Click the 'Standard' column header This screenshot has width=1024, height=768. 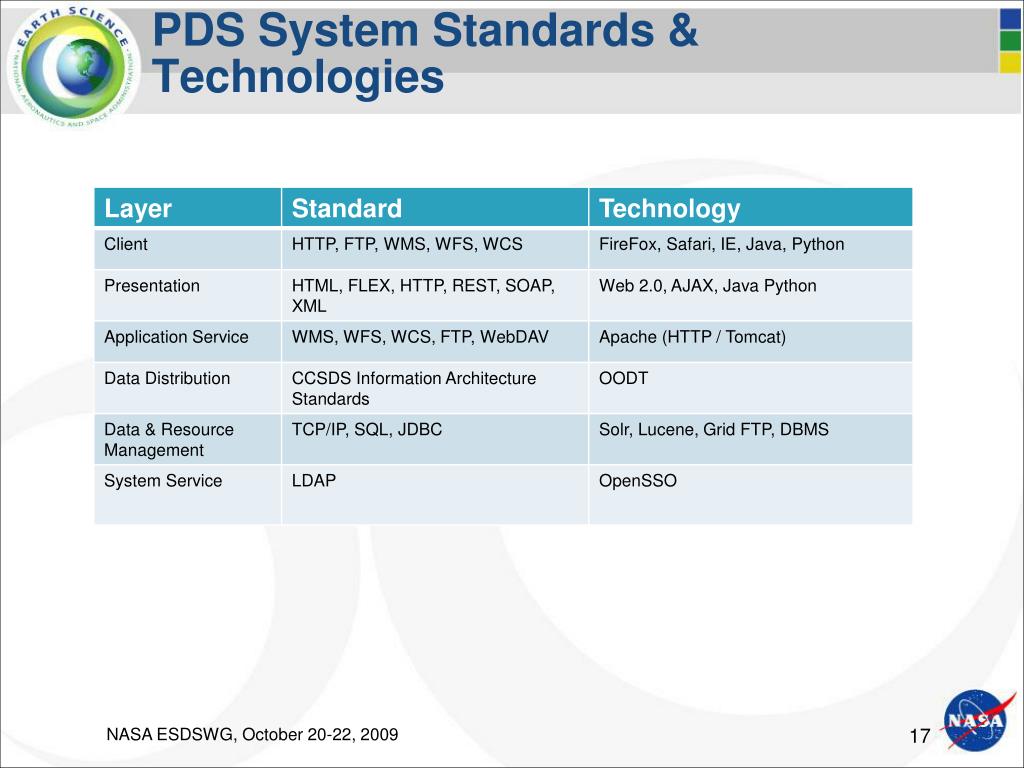(x=435, y=208)
